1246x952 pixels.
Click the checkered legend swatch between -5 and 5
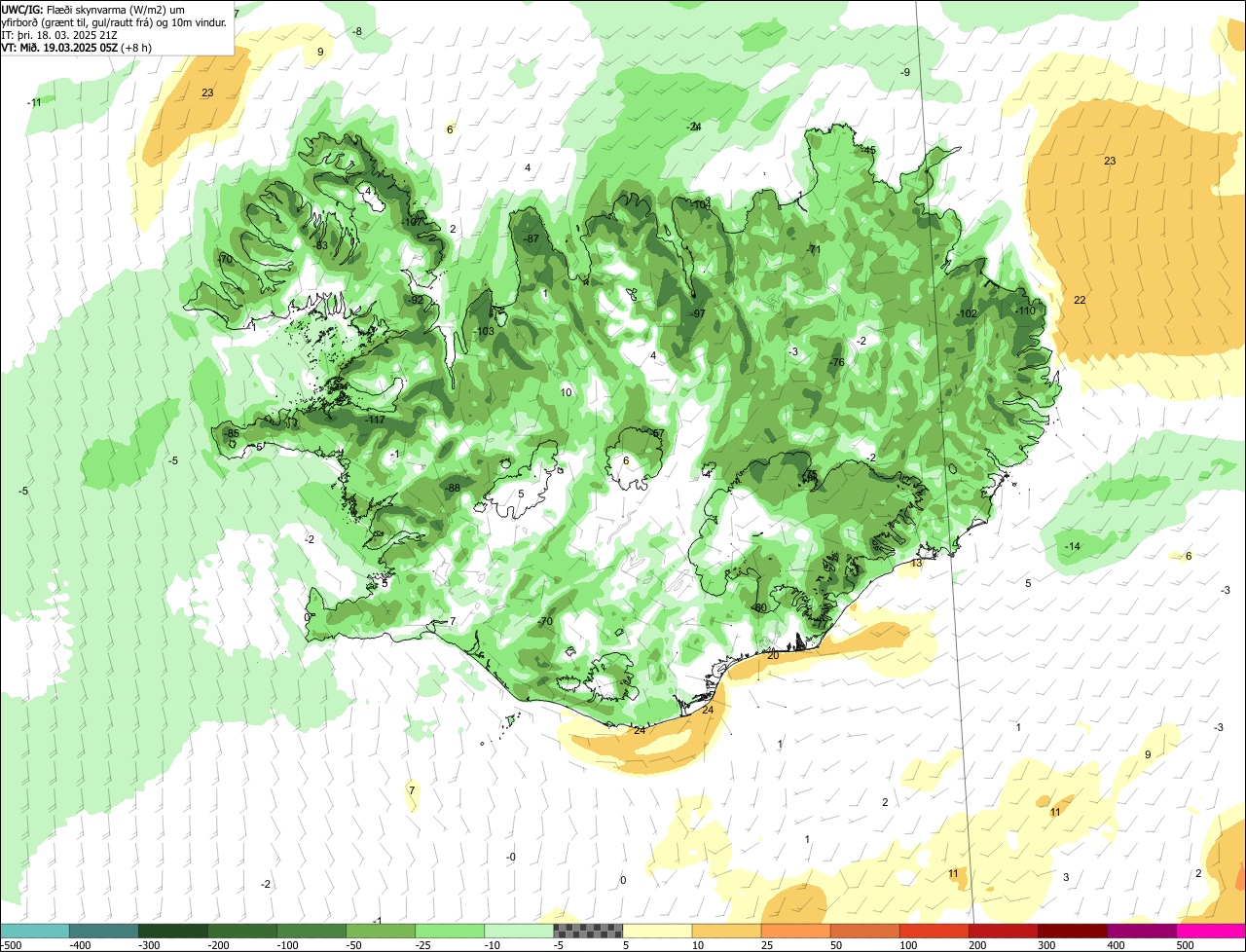(x=588, y=931)
